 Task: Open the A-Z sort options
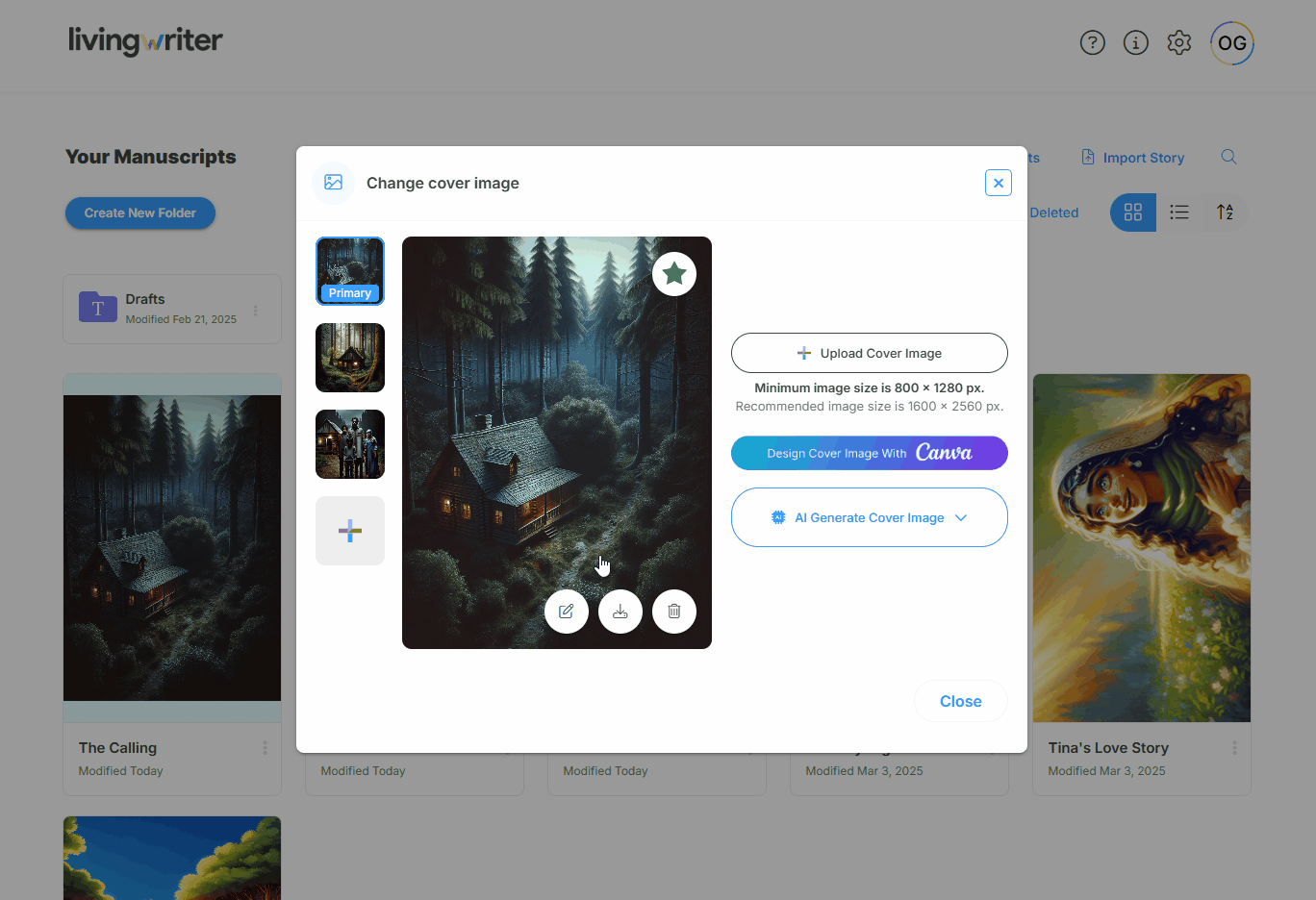coord(1225,212)
